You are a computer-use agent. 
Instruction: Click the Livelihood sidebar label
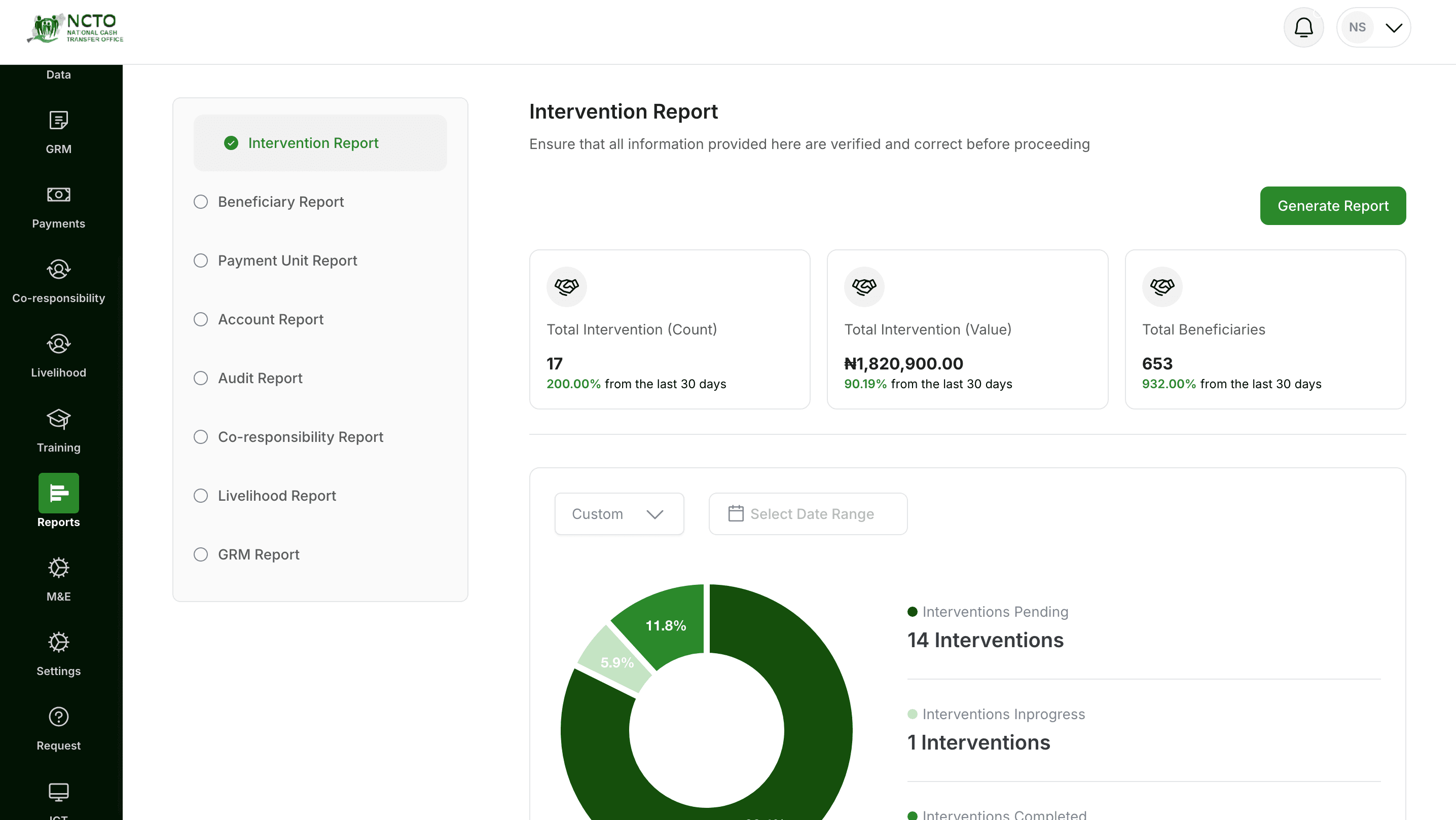click(x=58, y=373)
